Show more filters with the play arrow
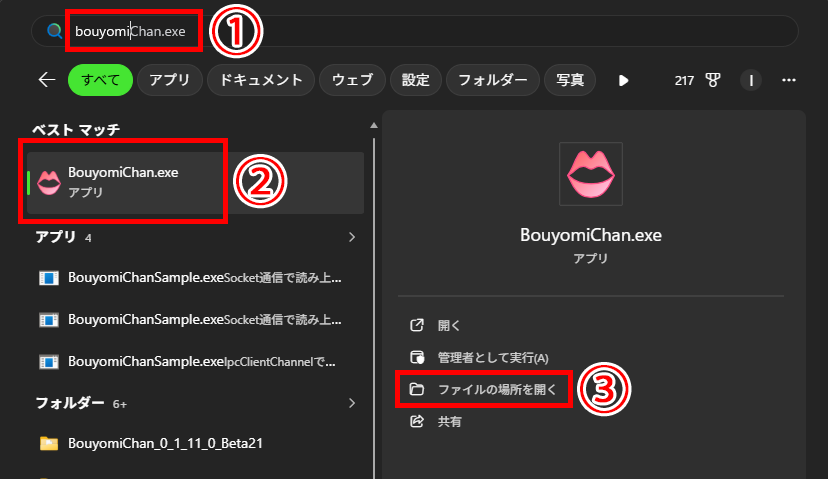This screenshot has height=479, width=828. pos(624,80)
